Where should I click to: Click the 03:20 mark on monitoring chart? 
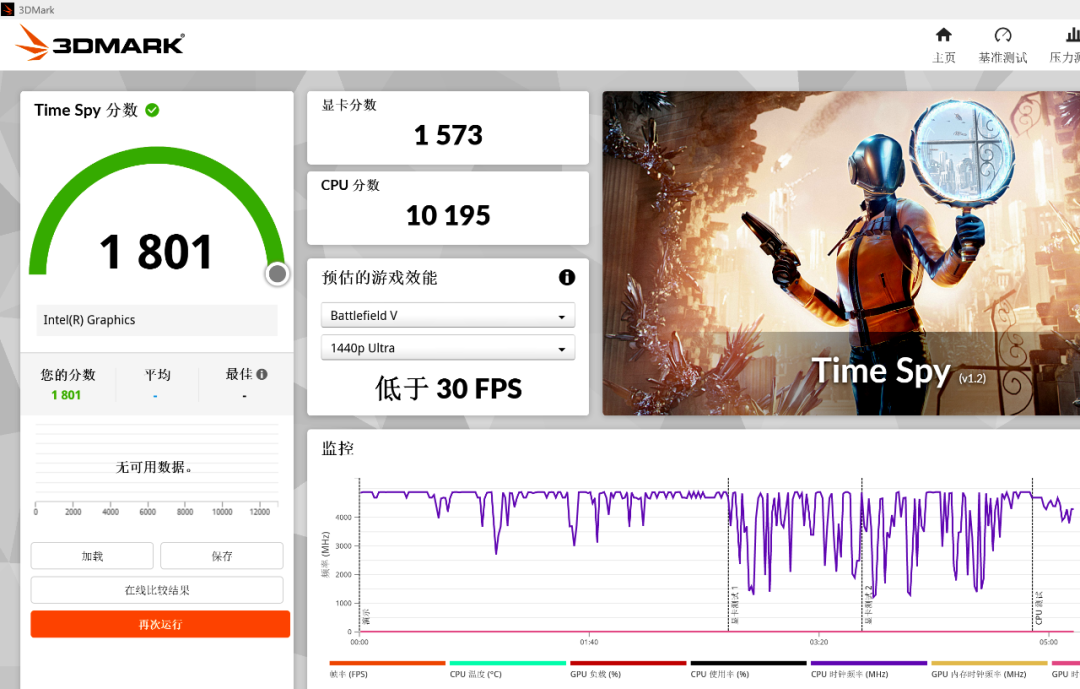(x=818, y=641)
